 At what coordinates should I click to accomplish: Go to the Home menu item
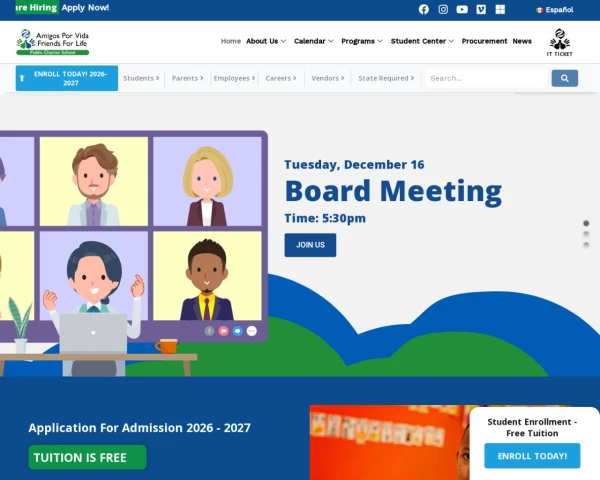(x=231, y=41)
